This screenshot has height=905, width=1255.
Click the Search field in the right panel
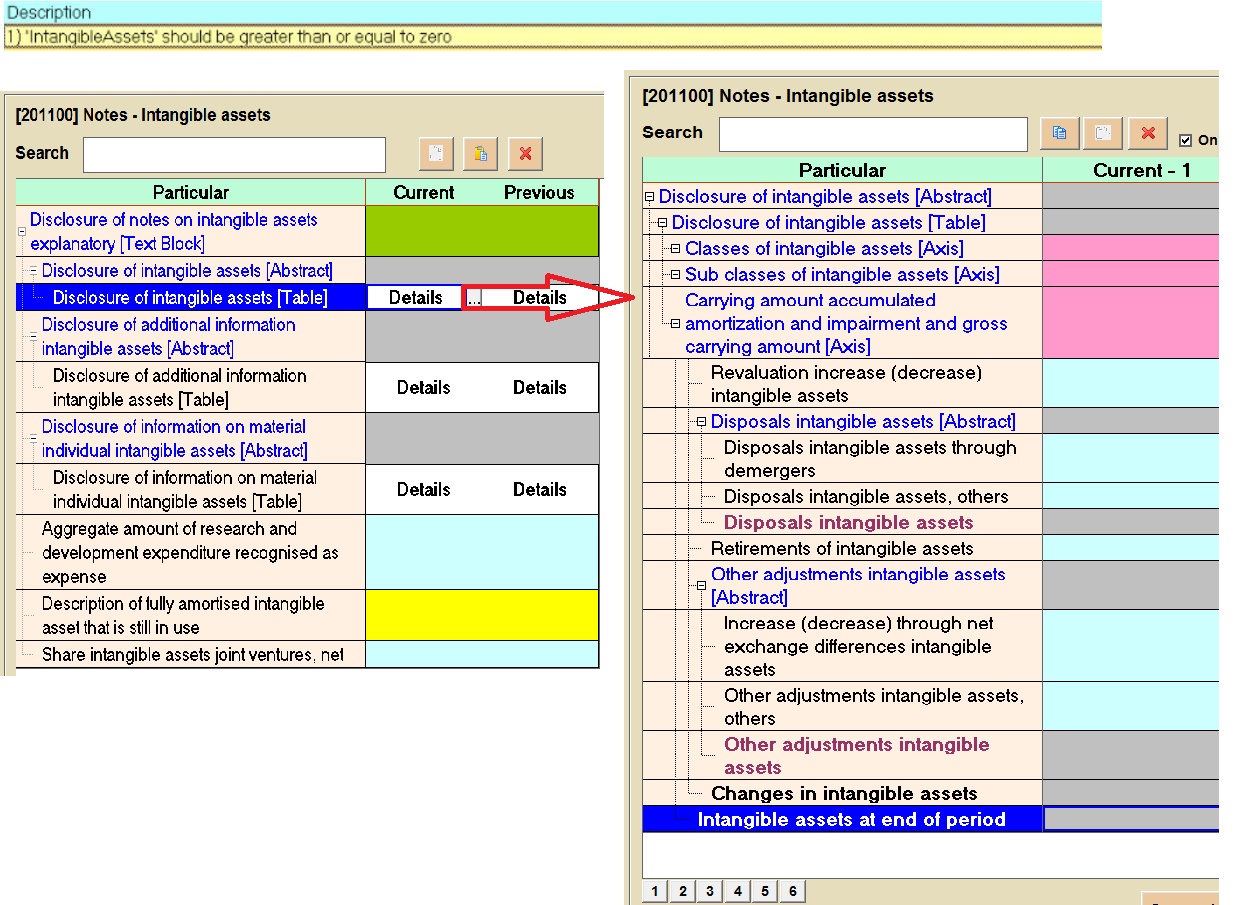[x=872, y=134]
